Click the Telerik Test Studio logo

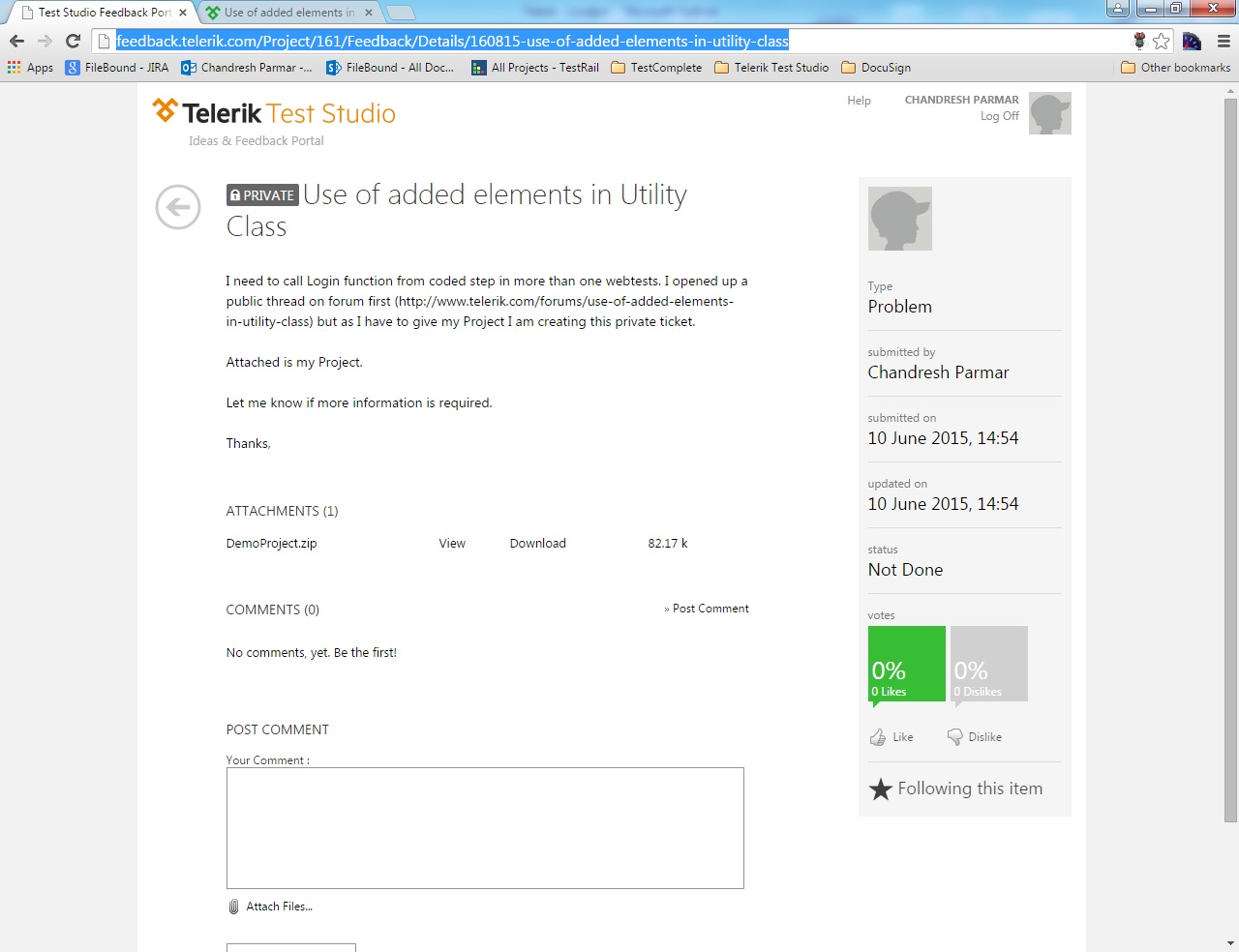pos(274,113)
